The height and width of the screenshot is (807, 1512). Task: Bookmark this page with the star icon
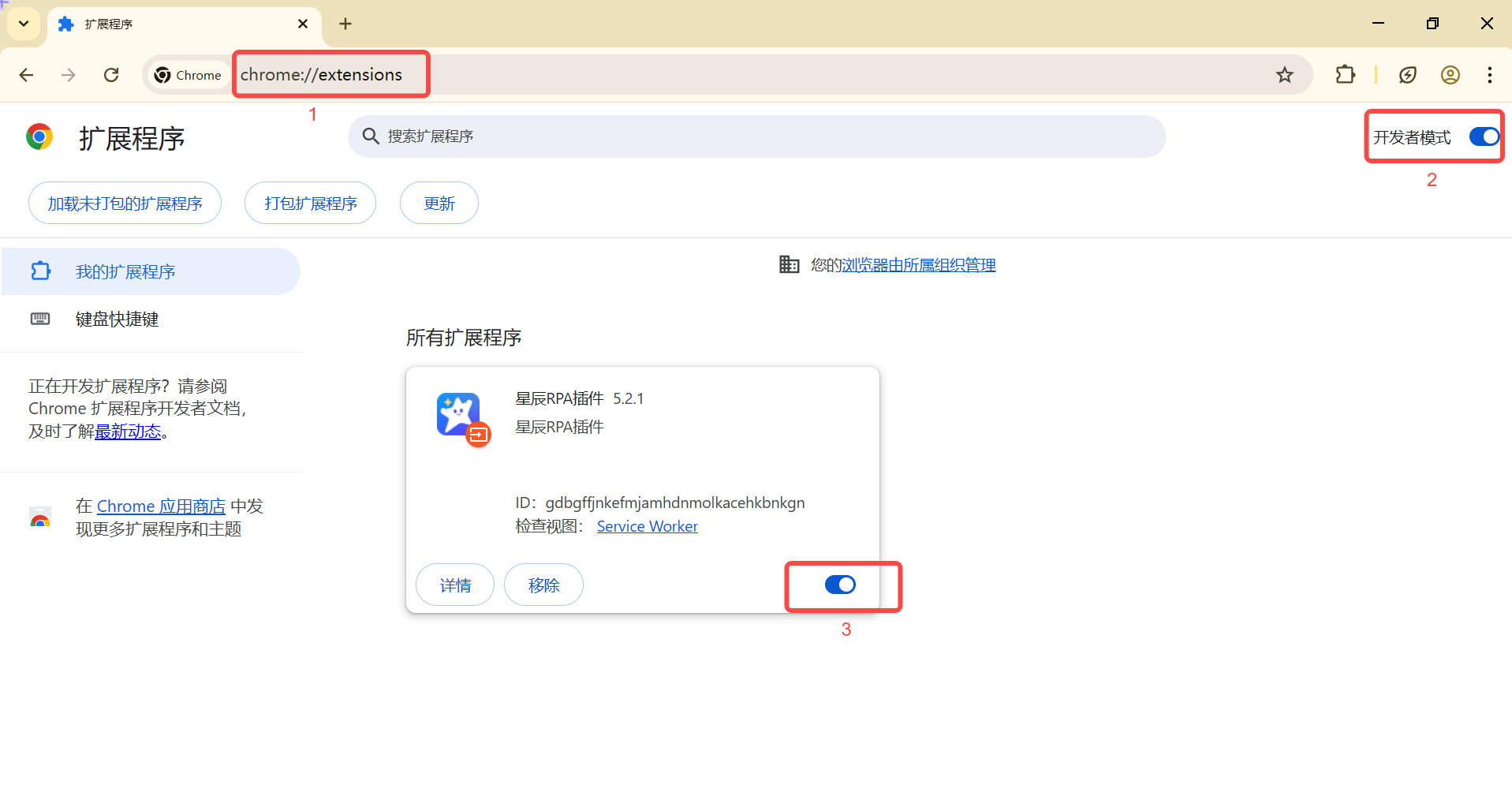(1285, 75)
